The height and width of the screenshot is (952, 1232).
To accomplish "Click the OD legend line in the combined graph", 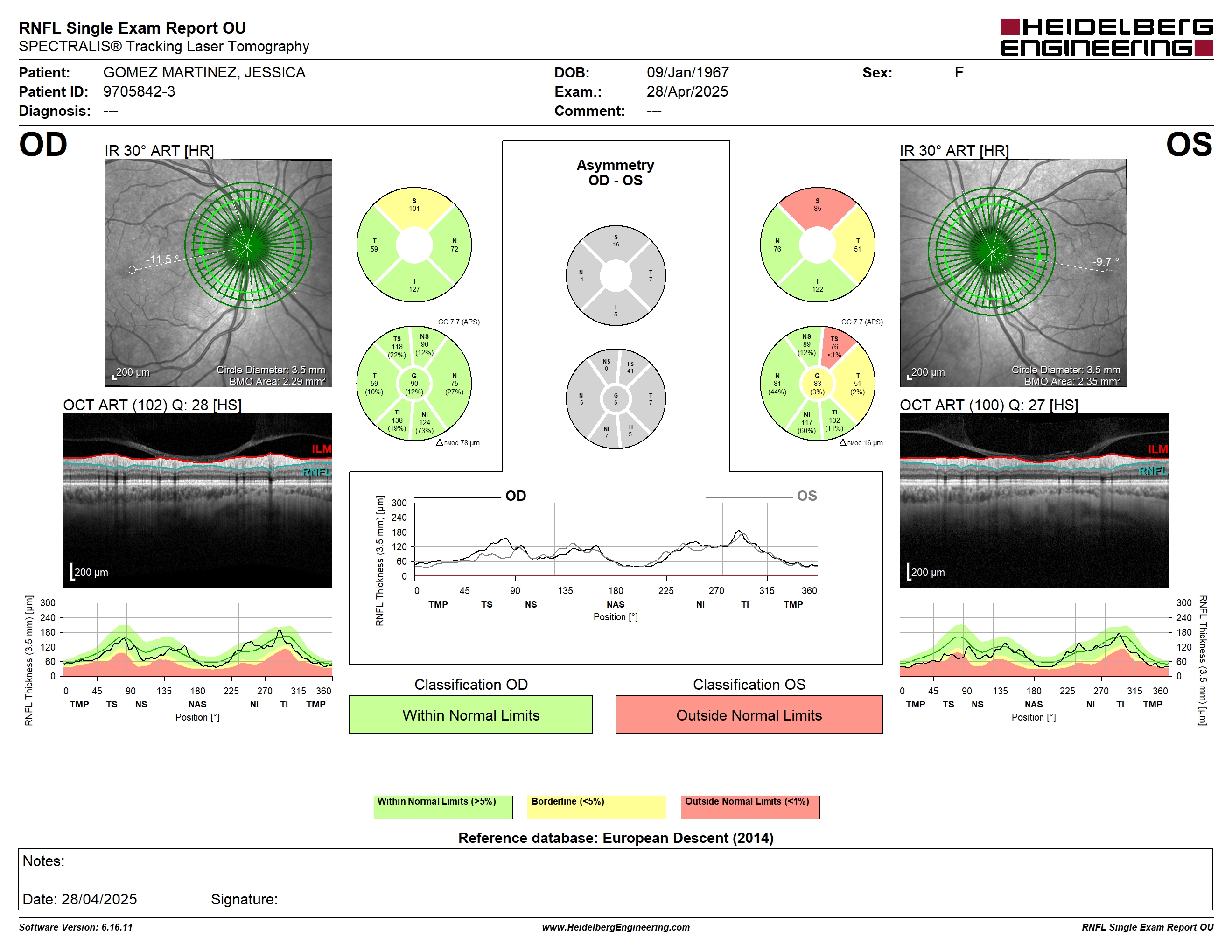I will pos(457,497).
